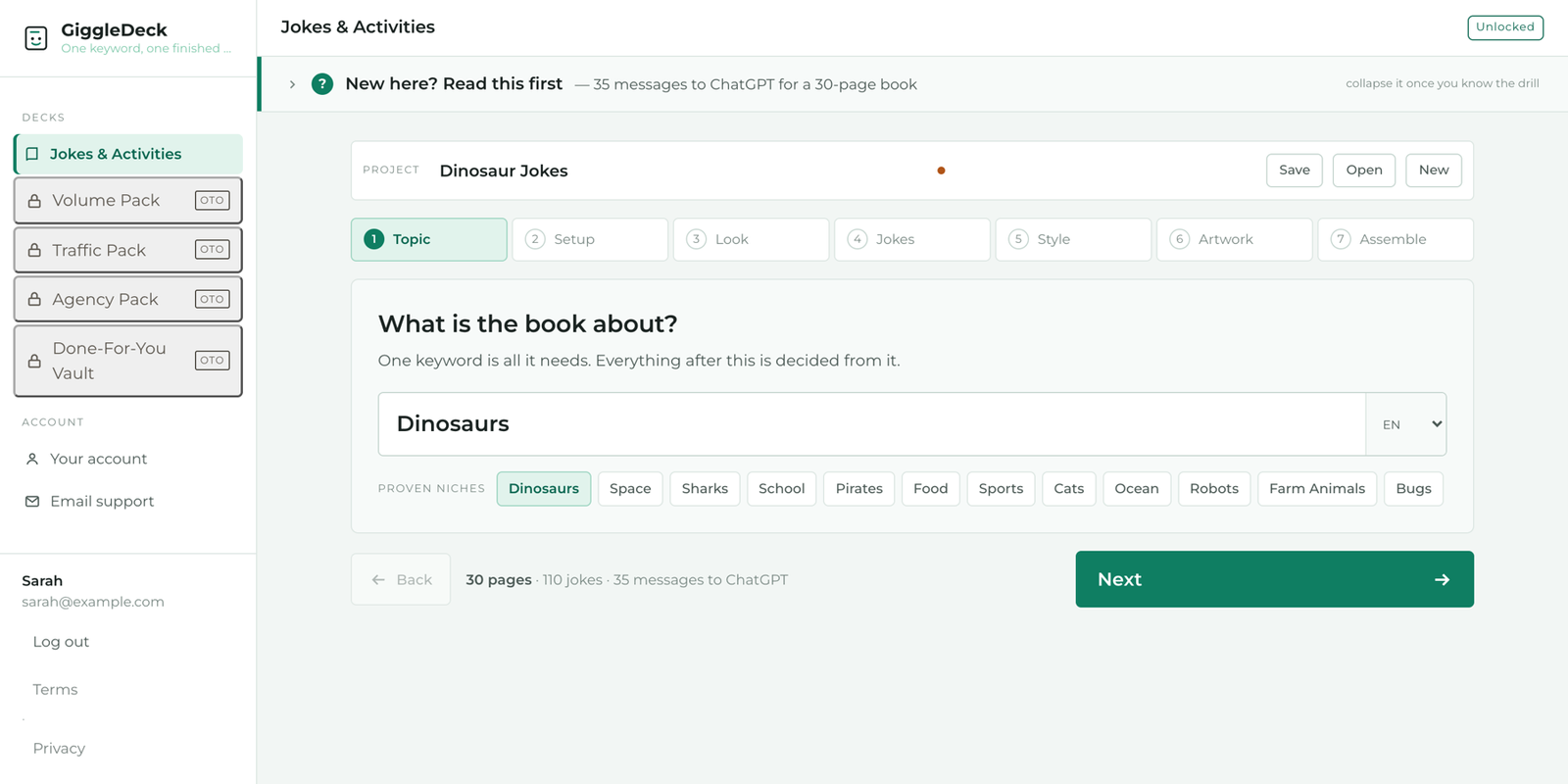Choose the Cats niche chip
1568x784 pixels.
click(1069, 489)
